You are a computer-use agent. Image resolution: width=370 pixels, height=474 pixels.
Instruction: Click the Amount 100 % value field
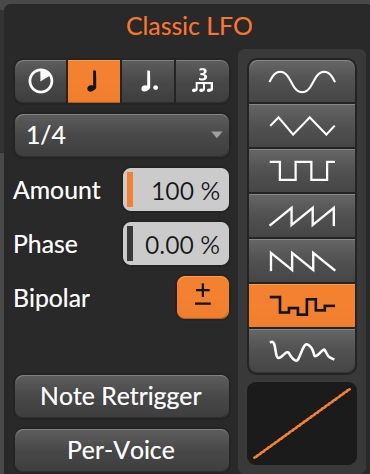point(176,190)
